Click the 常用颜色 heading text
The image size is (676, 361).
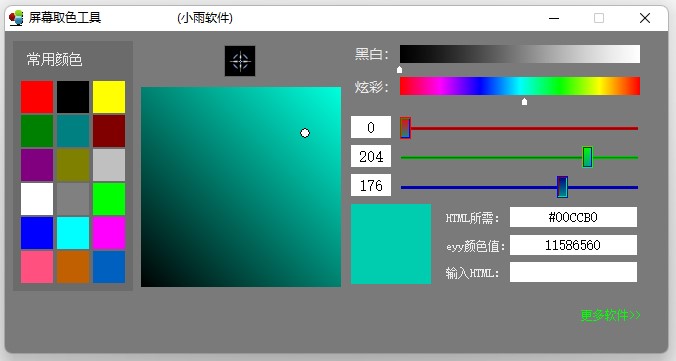[x=54, y=59]
